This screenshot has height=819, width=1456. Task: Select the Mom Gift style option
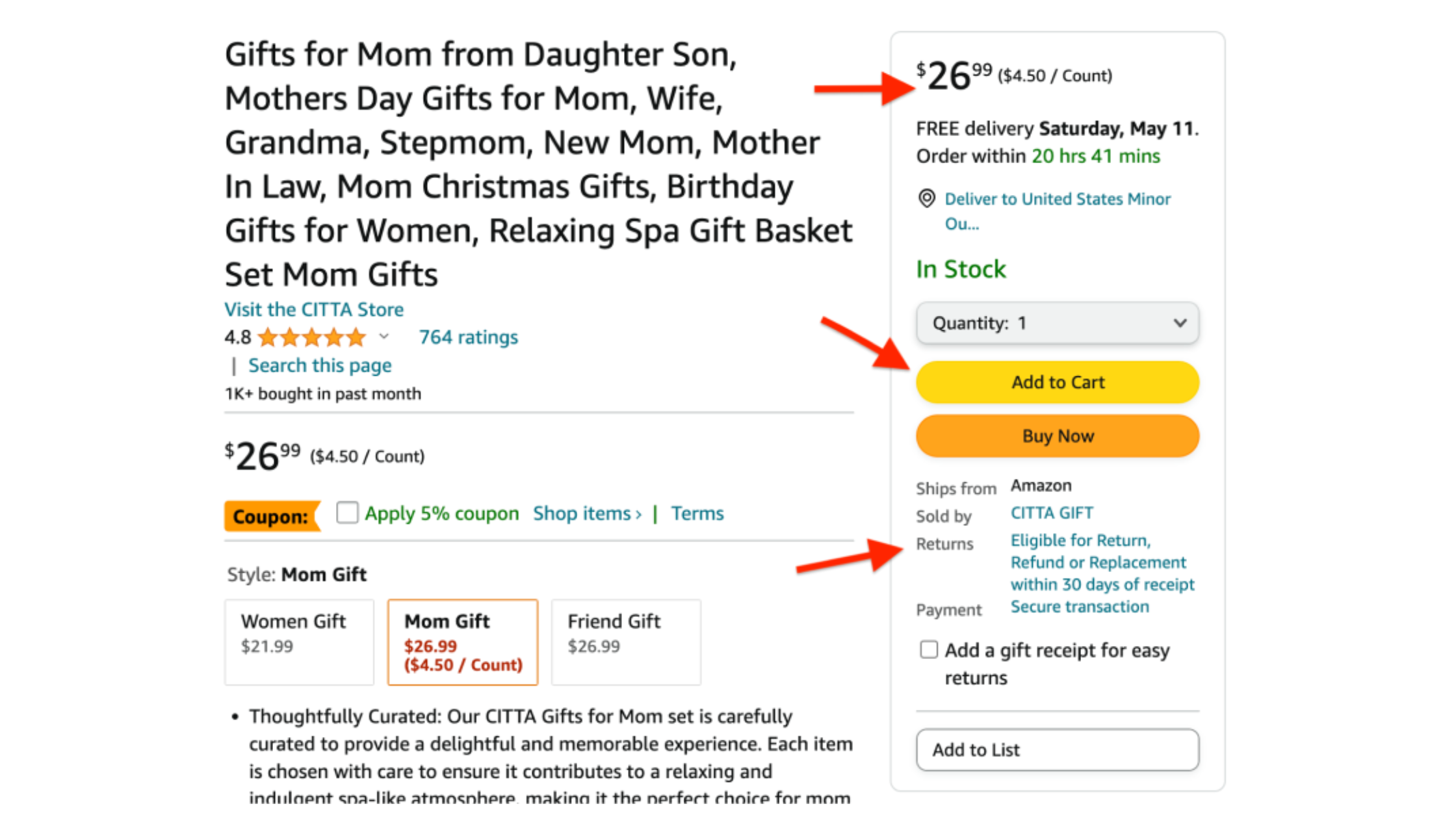click(x=462, y=642)
